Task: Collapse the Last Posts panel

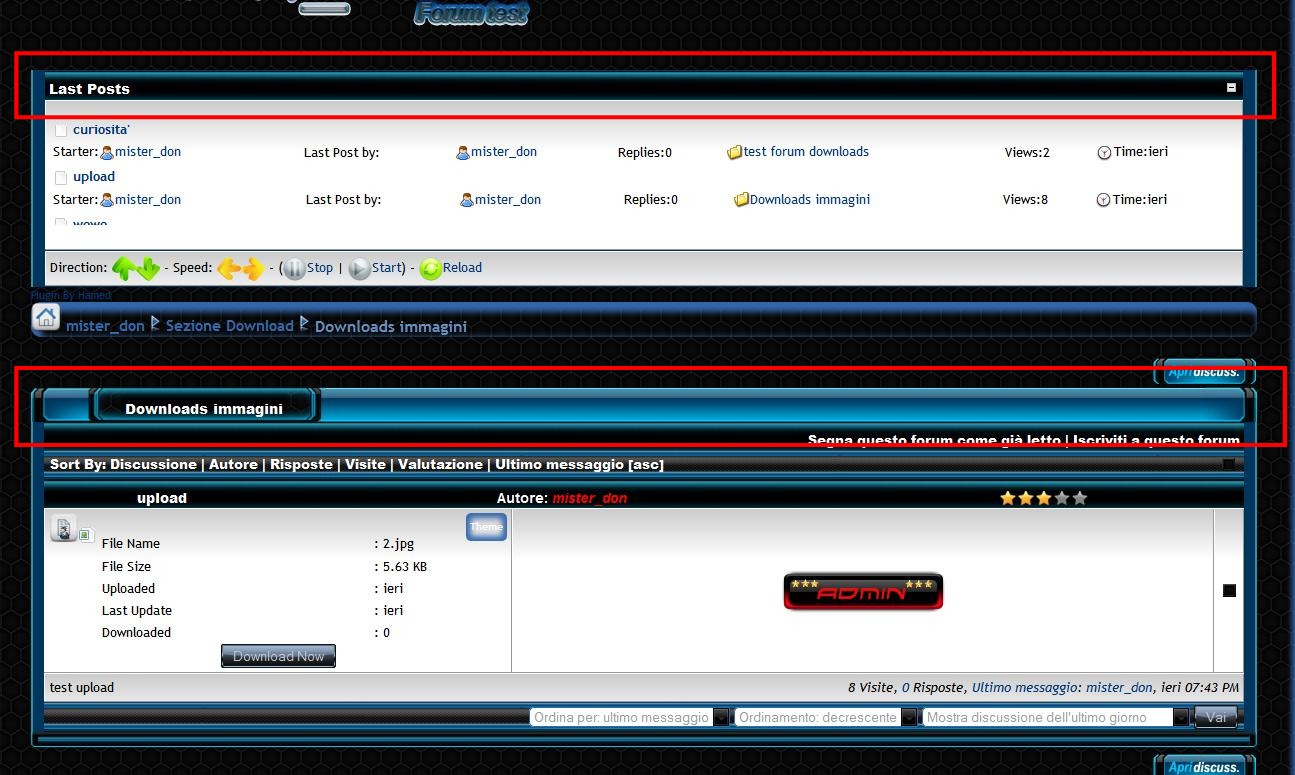Action: (x=1231, y=88)
